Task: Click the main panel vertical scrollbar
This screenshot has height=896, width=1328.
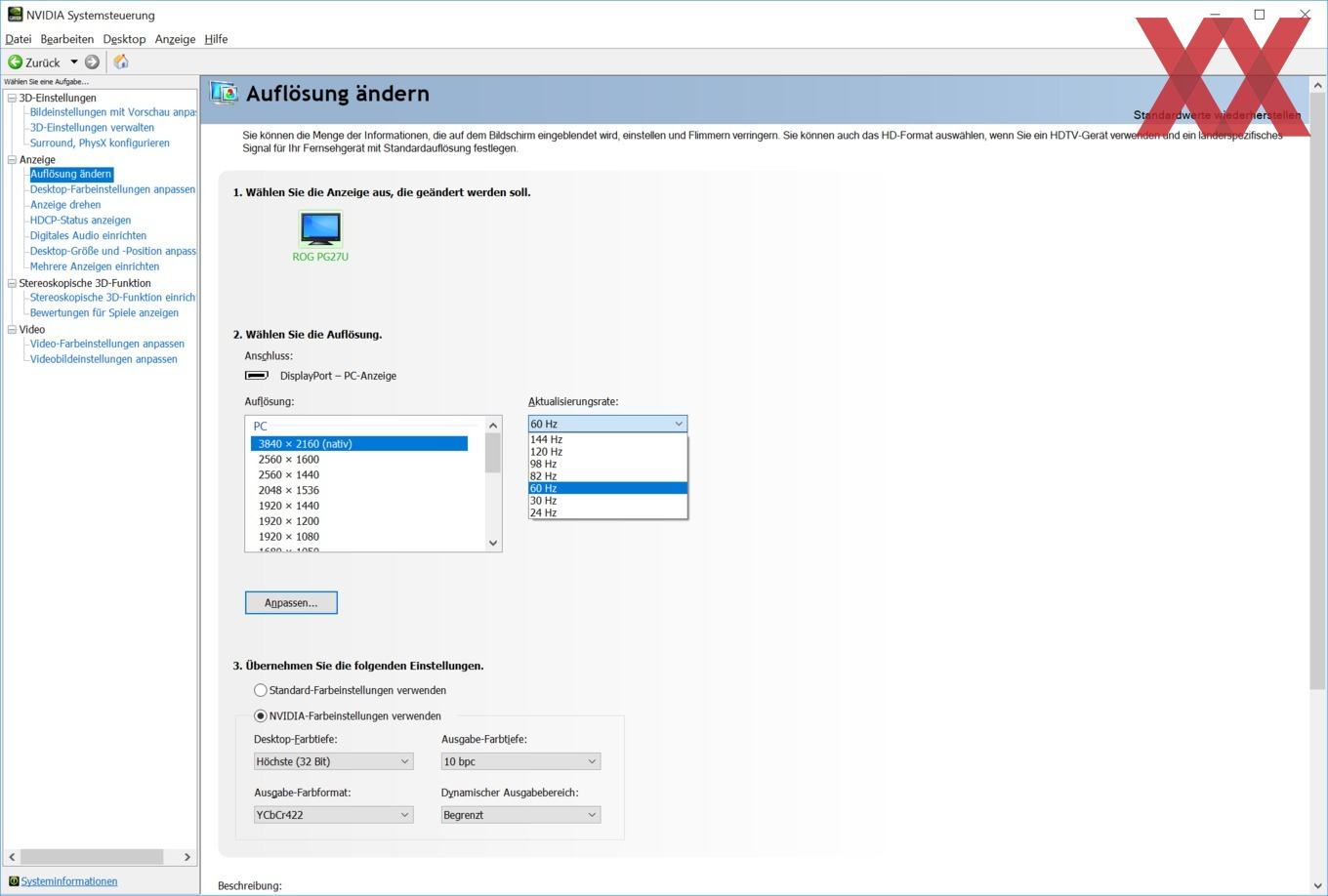Action: [1318, 390]
